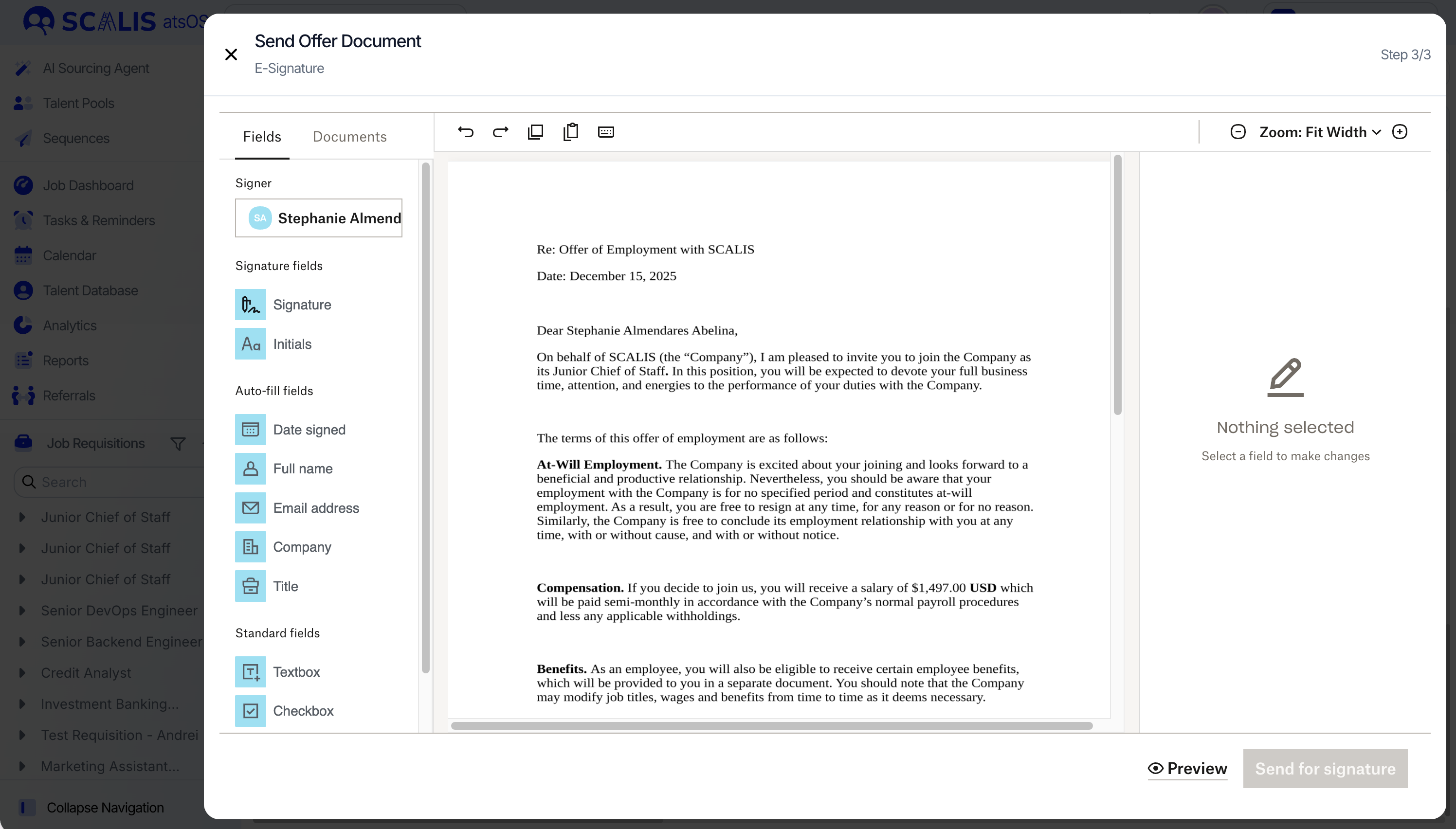The height and width of the screenshot is (829, 1456).
Task: Select the Initials field icon
Action: click(250, 344)
